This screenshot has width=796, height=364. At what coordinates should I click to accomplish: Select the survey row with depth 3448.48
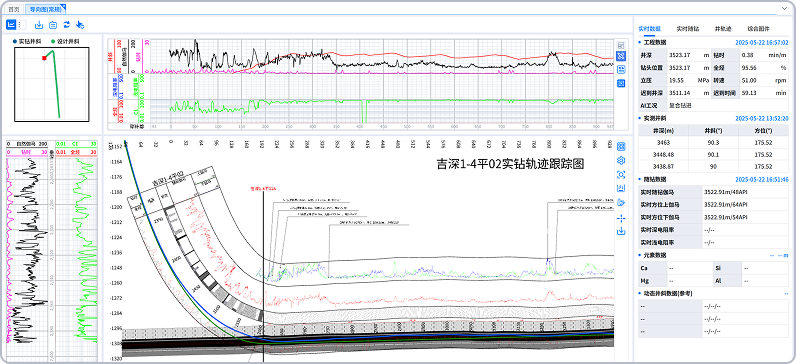pos(713,155)
